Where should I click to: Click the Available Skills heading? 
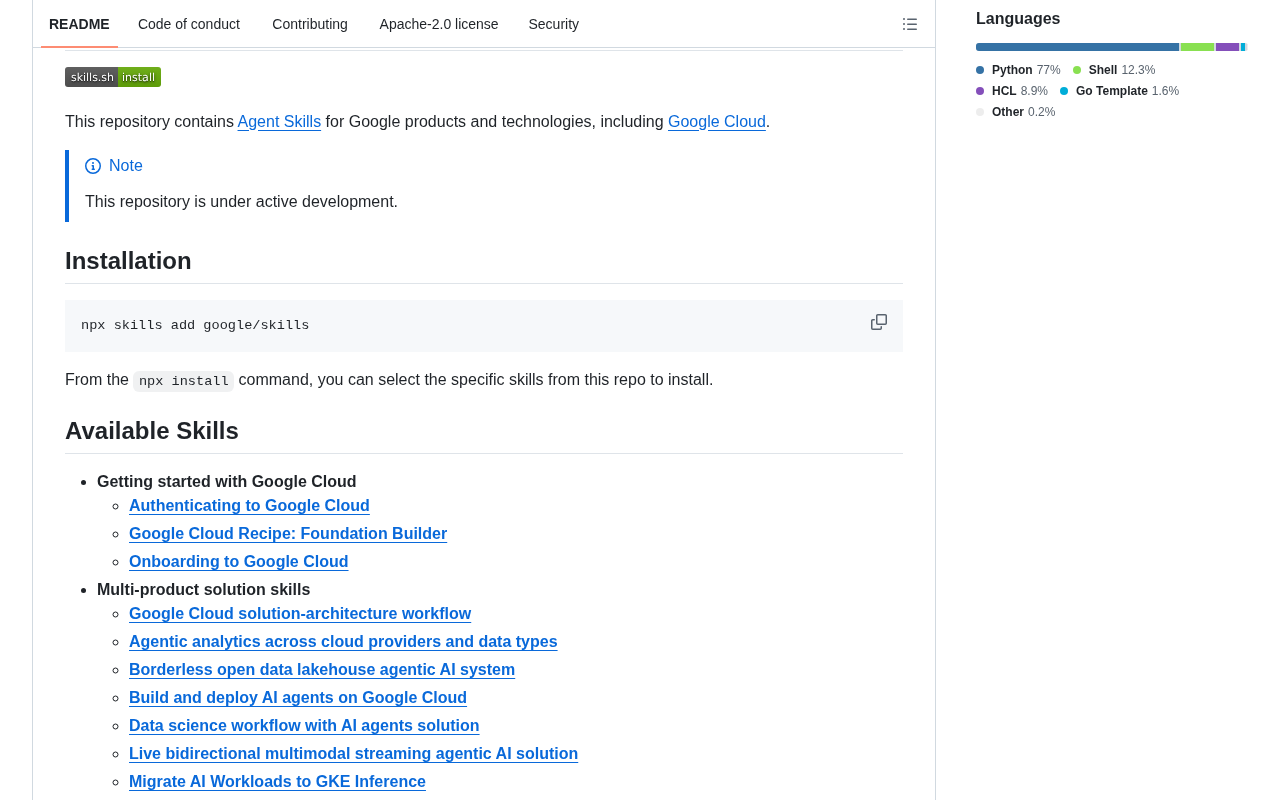[x=152, y=431]
